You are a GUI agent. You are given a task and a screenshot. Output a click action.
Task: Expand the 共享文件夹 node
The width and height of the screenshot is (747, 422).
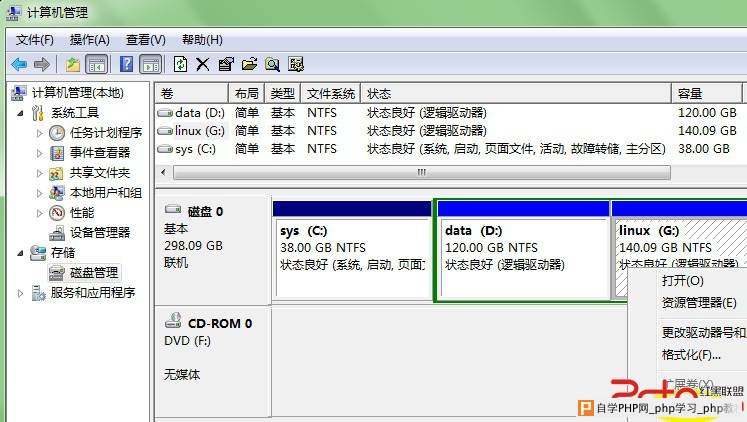coord(40,173)
